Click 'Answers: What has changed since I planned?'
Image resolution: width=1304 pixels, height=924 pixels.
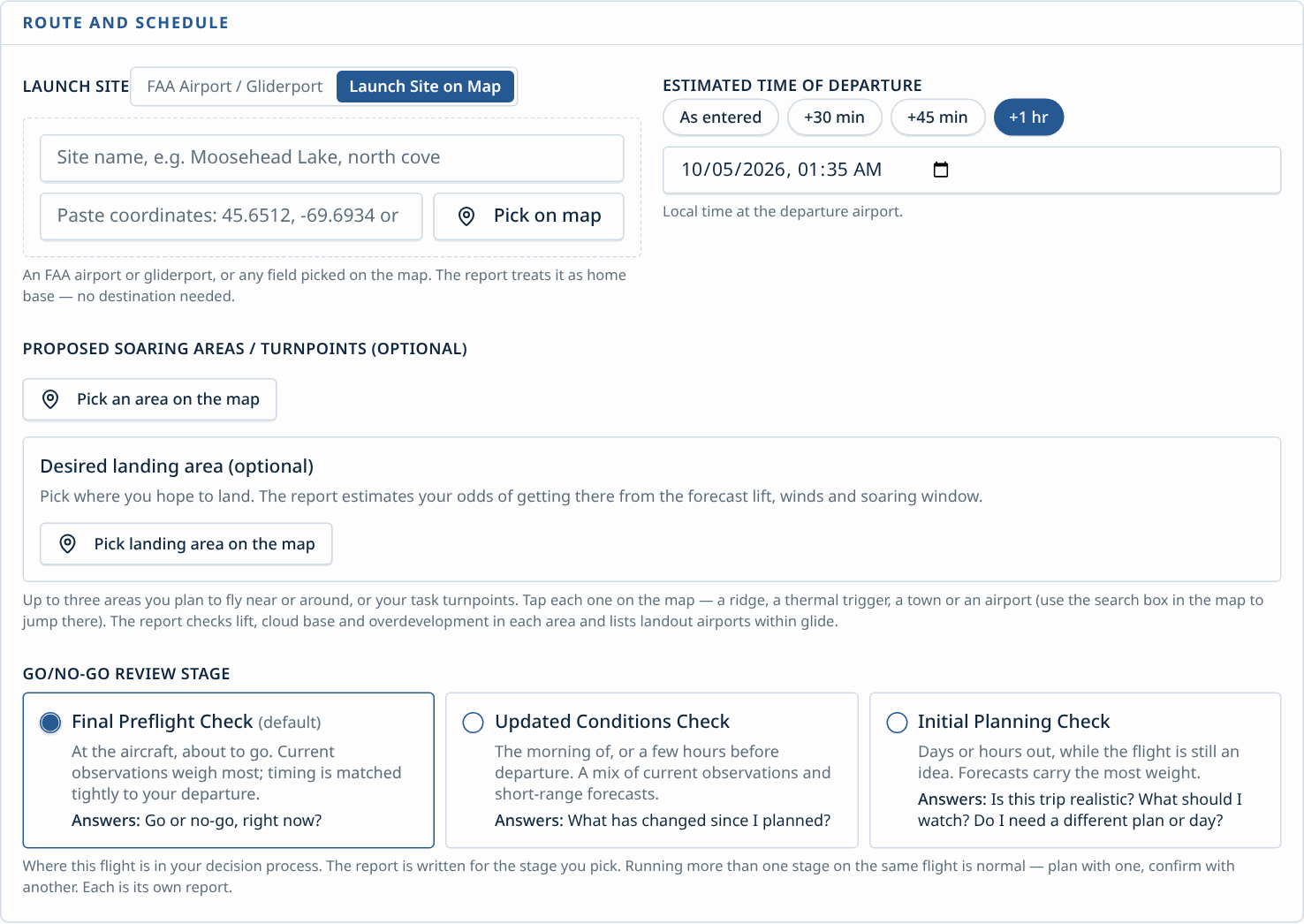[x=663, y=821]
